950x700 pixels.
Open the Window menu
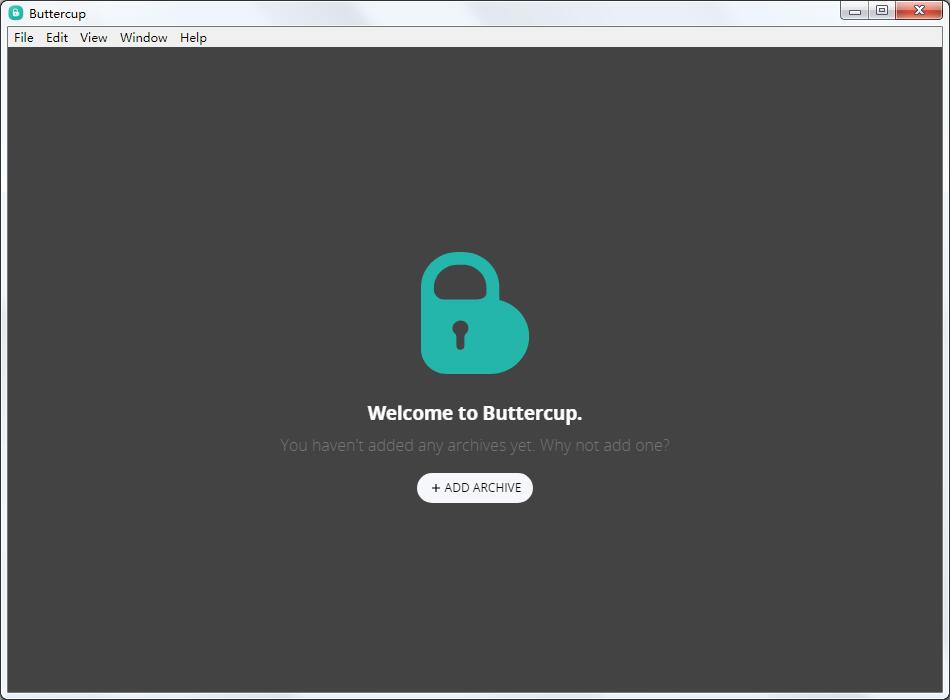(x=144, y=38)
